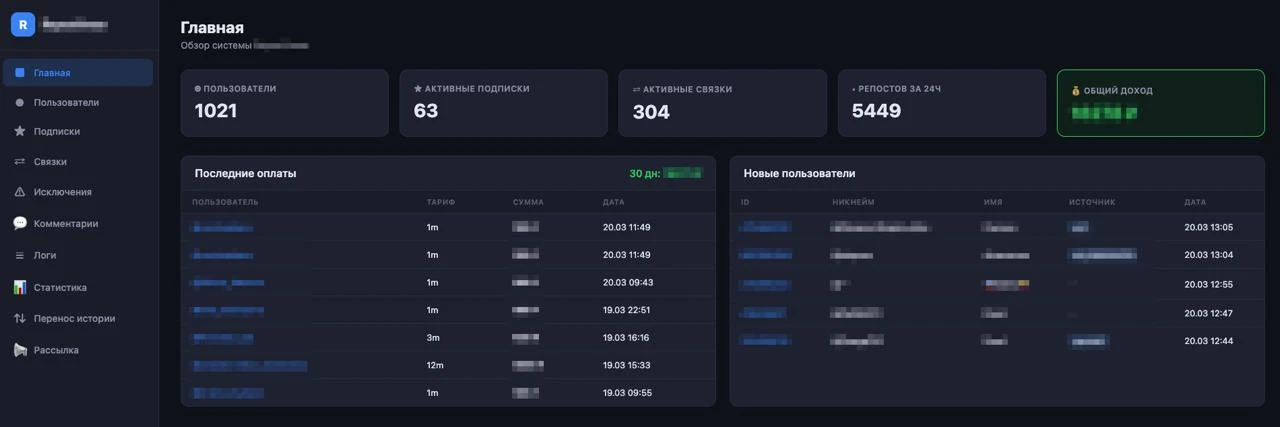Select the Активные связки card with 304
The height and width of the screenshot is (427, 1280).
(x=722, y=103)
